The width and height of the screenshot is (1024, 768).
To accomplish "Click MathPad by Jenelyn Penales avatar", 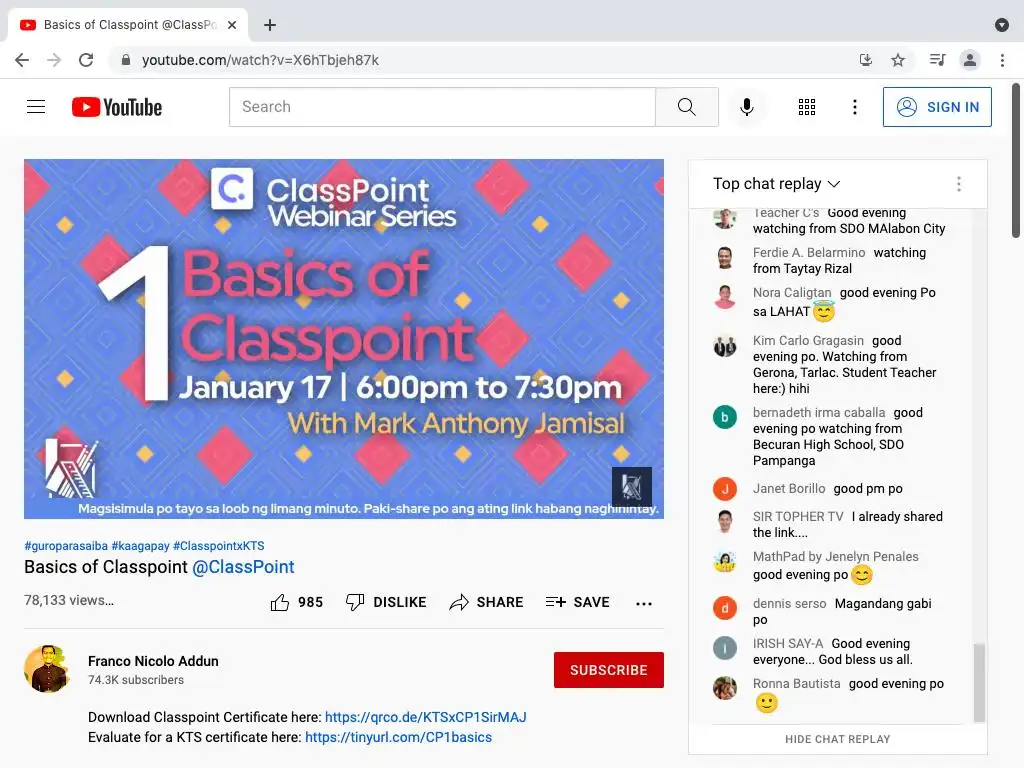I will [725, 561].
